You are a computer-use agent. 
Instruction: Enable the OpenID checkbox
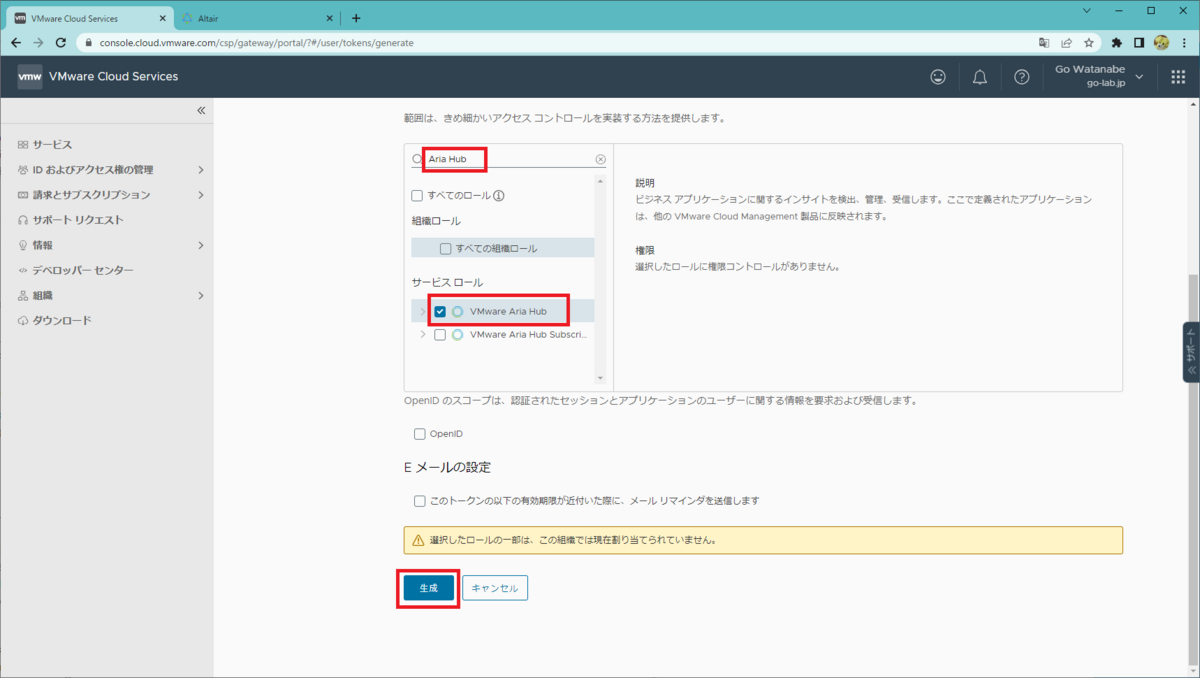[420, 434]
